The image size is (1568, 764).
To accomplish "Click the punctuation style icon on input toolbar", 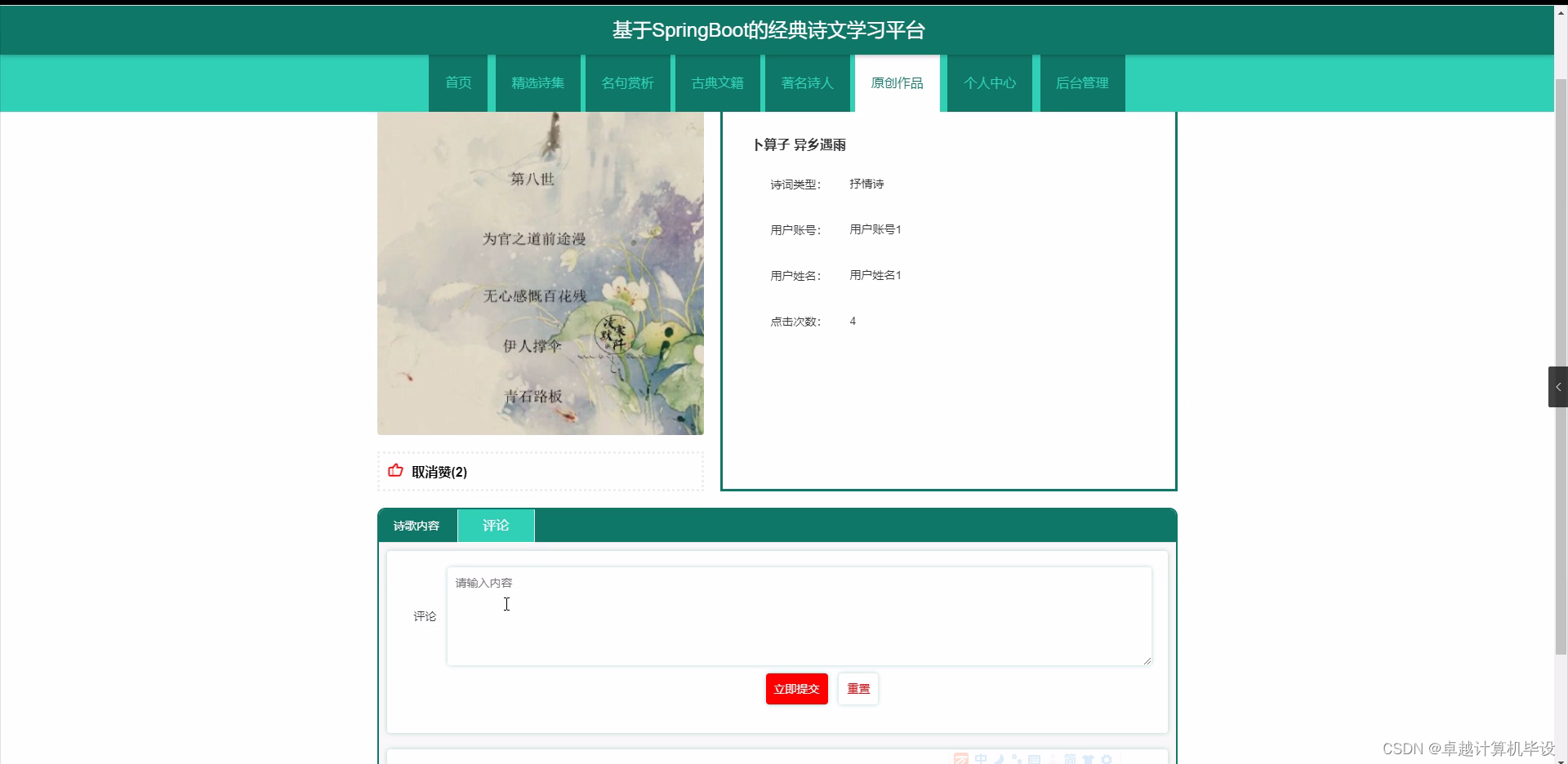I will point(1018,758).
